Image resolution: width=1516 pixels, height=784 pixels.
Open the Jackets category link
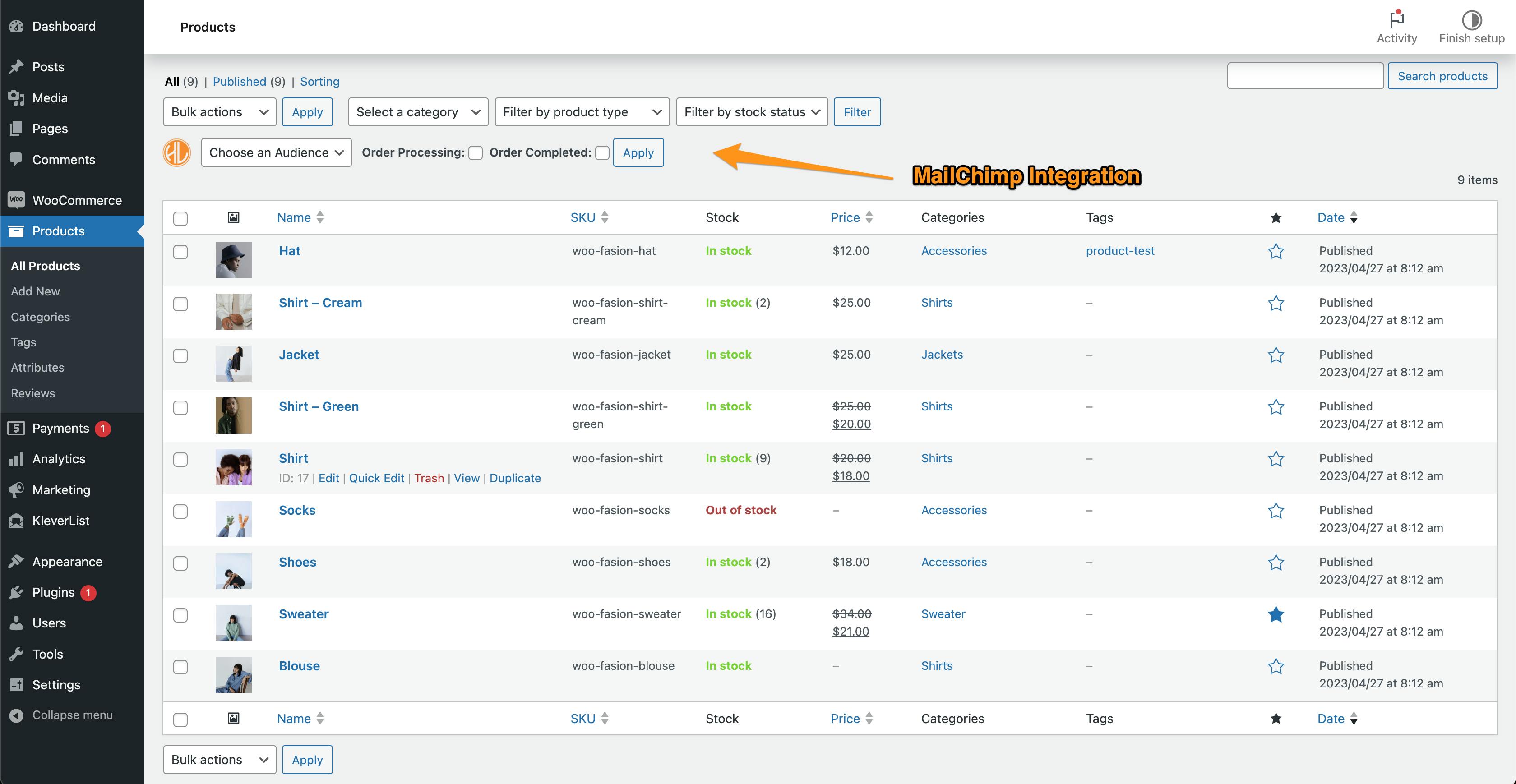(942, 354)
